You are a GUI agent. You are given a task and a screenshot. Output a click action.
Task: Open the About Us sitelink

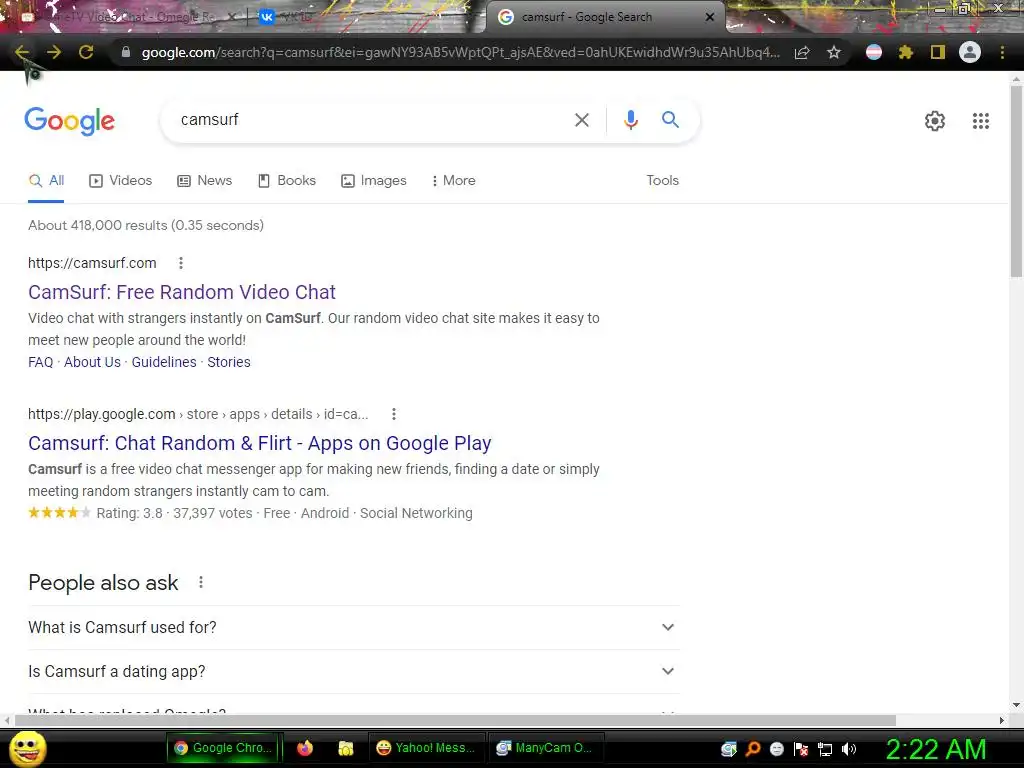click(x=92, y=362)
